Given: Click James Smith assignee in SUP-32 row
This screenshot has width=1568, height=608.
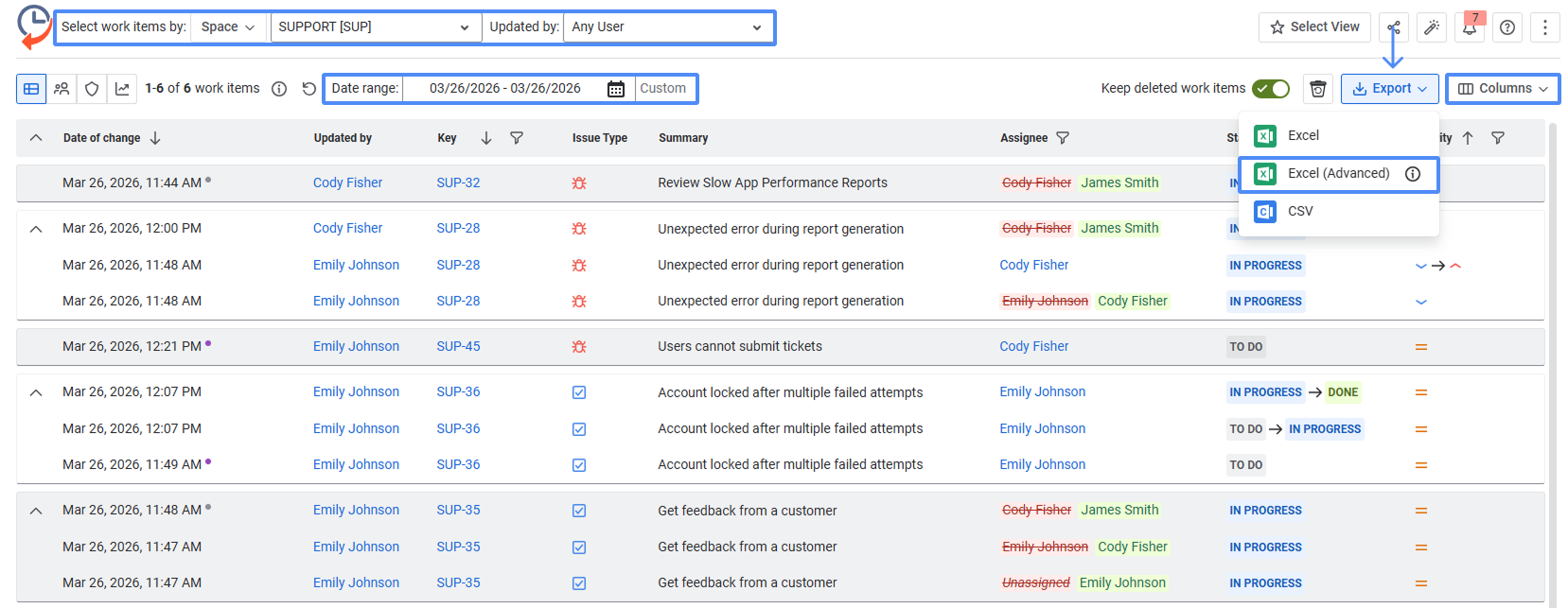Looking at the screenshot, I should click(1119, 183).
